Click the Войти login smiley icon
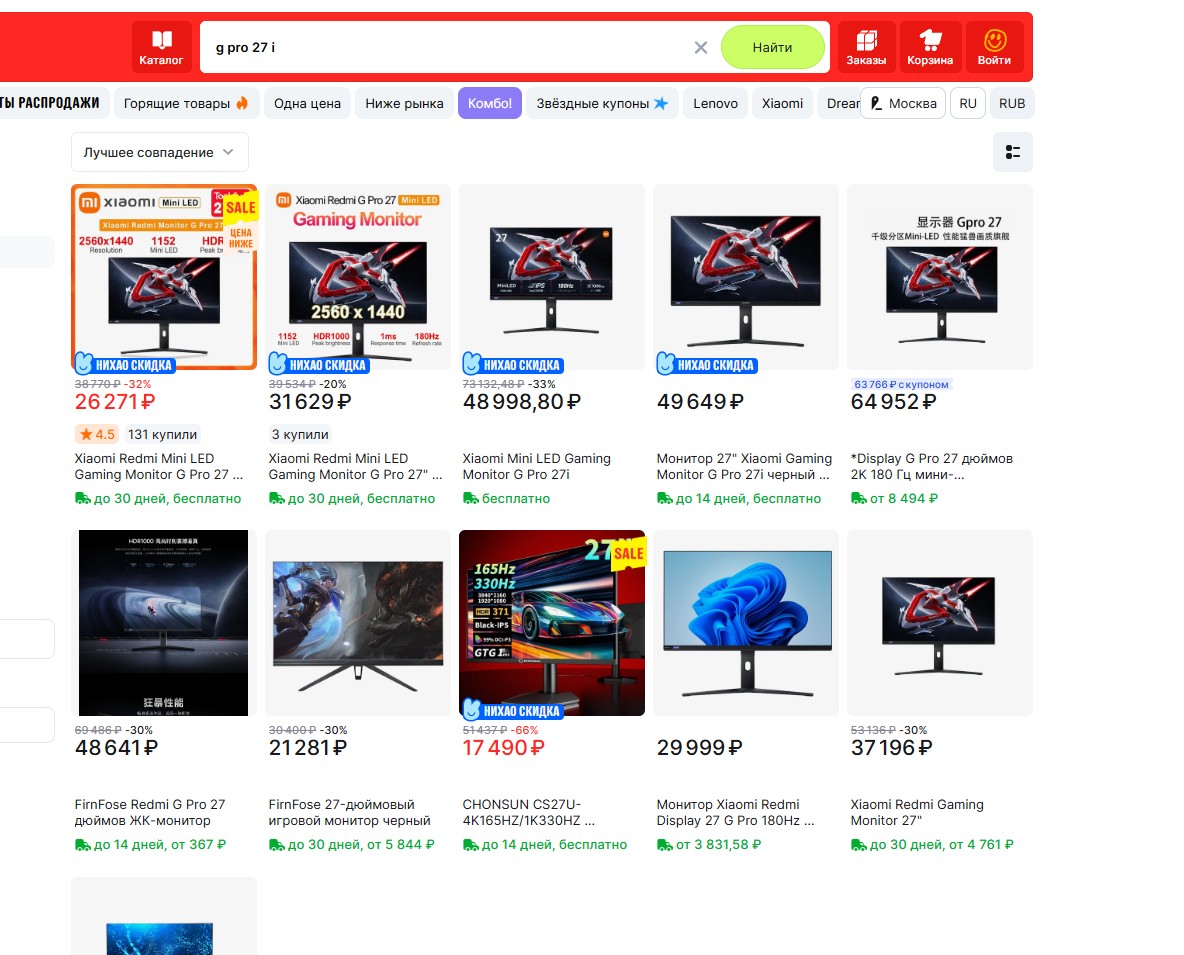1184x955 pixels. pos(994,47)
